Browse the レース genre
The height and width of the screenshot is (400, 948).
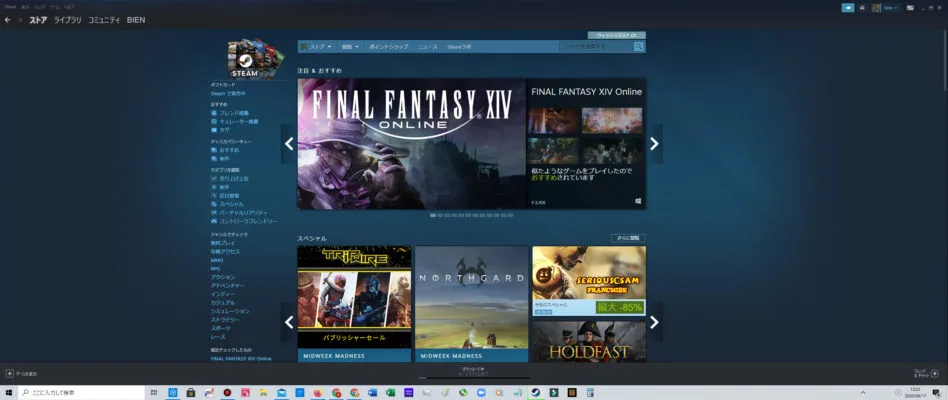point(218,337)
